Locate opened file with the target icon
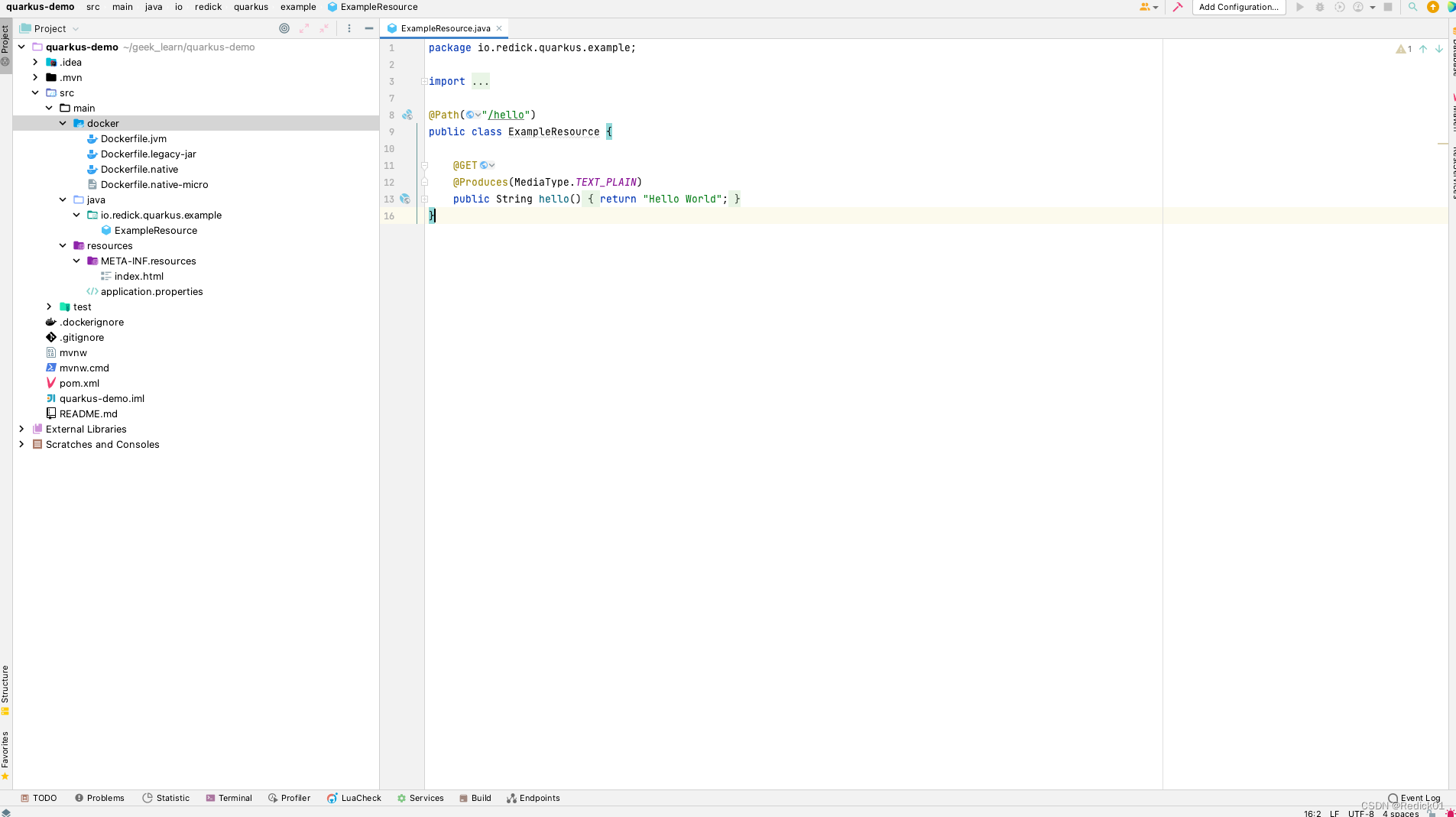This screenshot has width=1456, height=817. pyautogui.click(x=284, y=28)
